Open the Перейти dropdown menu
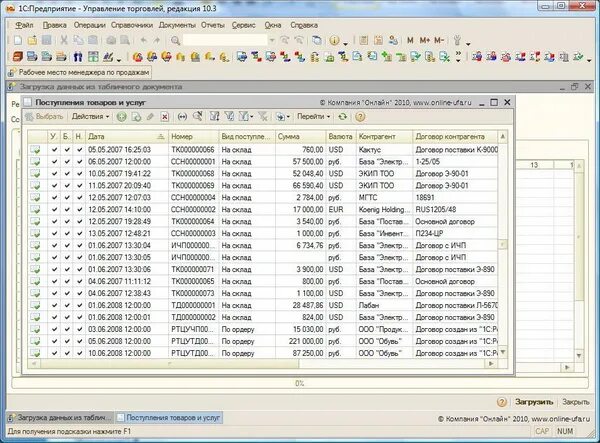 coord(313,116)
